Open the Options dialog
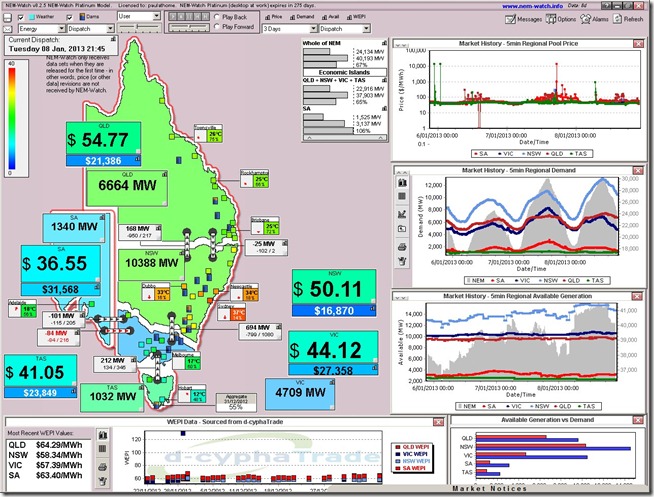The width and height of the screenshot is (654, 497). 561,19
